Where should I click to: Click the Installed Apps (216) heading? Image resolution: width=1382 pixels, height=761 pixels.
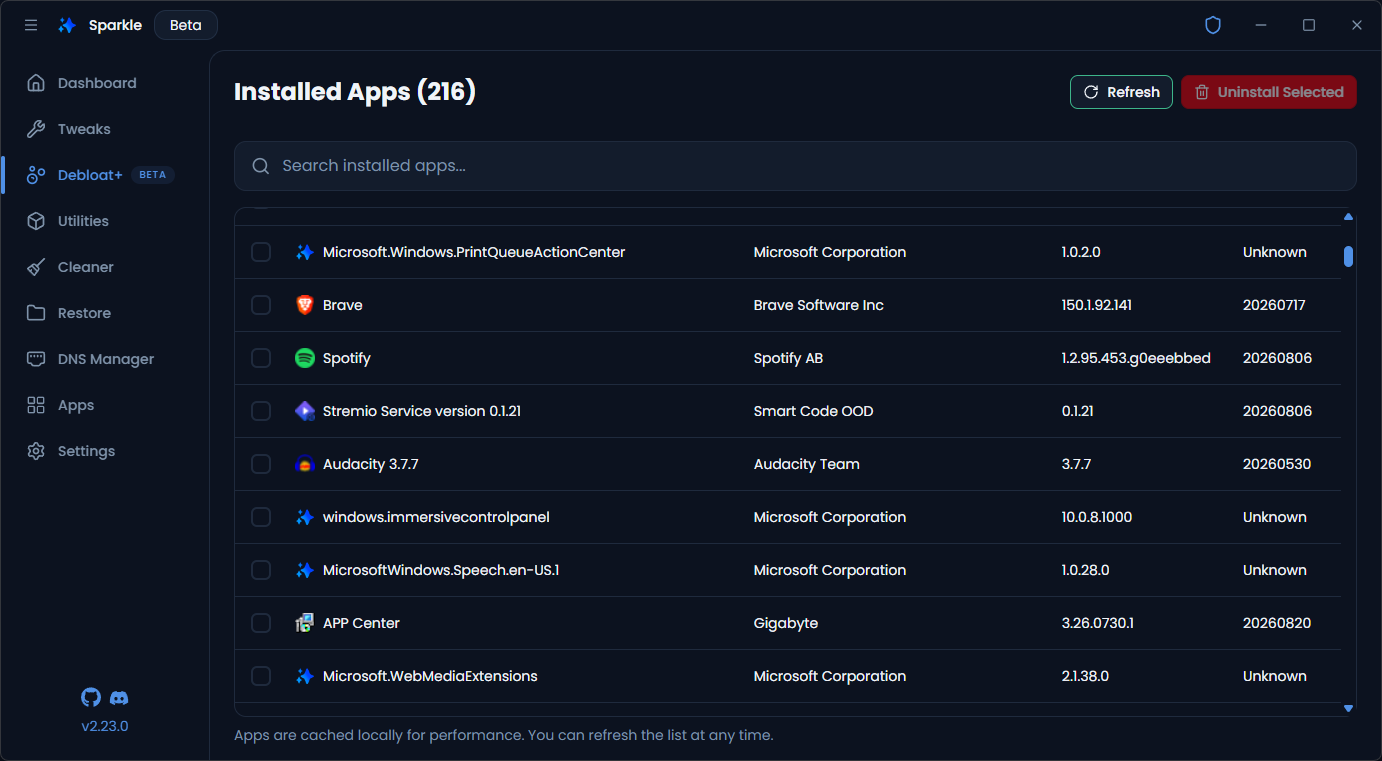pos(355,92)
